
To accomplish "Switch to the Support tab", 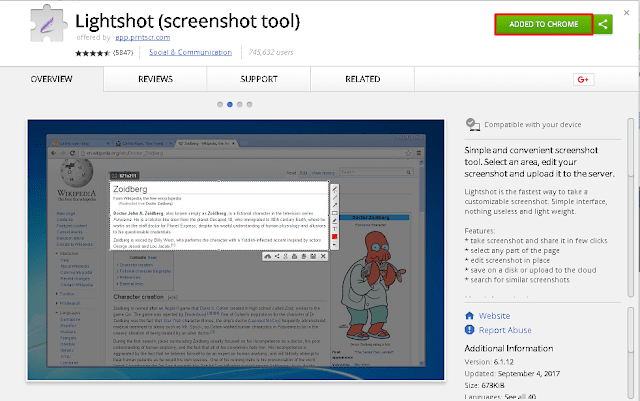I will [259, 79].
